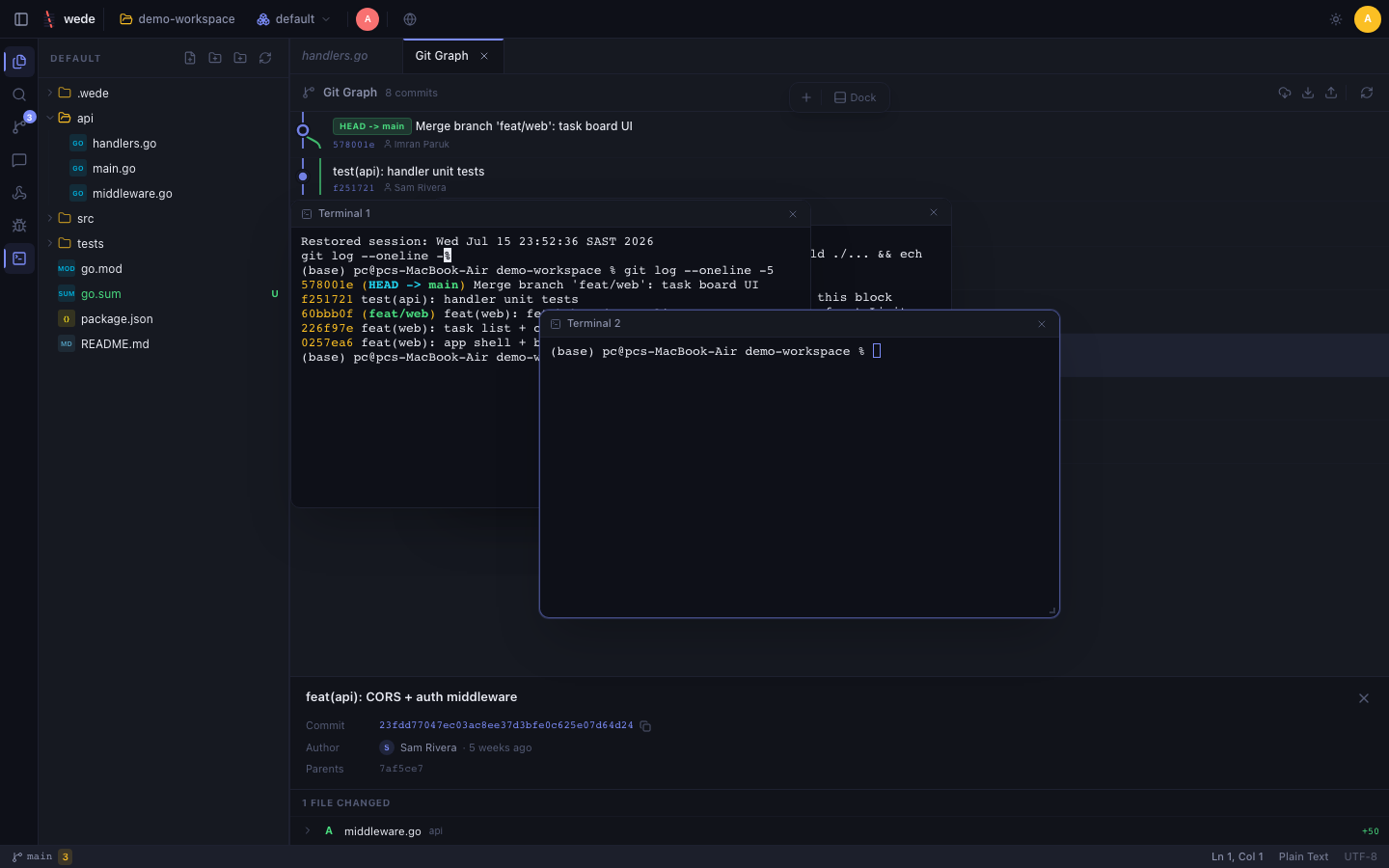1389x868 pixels.
Task: Expand the .wede folder
Action: coord(164,94)
